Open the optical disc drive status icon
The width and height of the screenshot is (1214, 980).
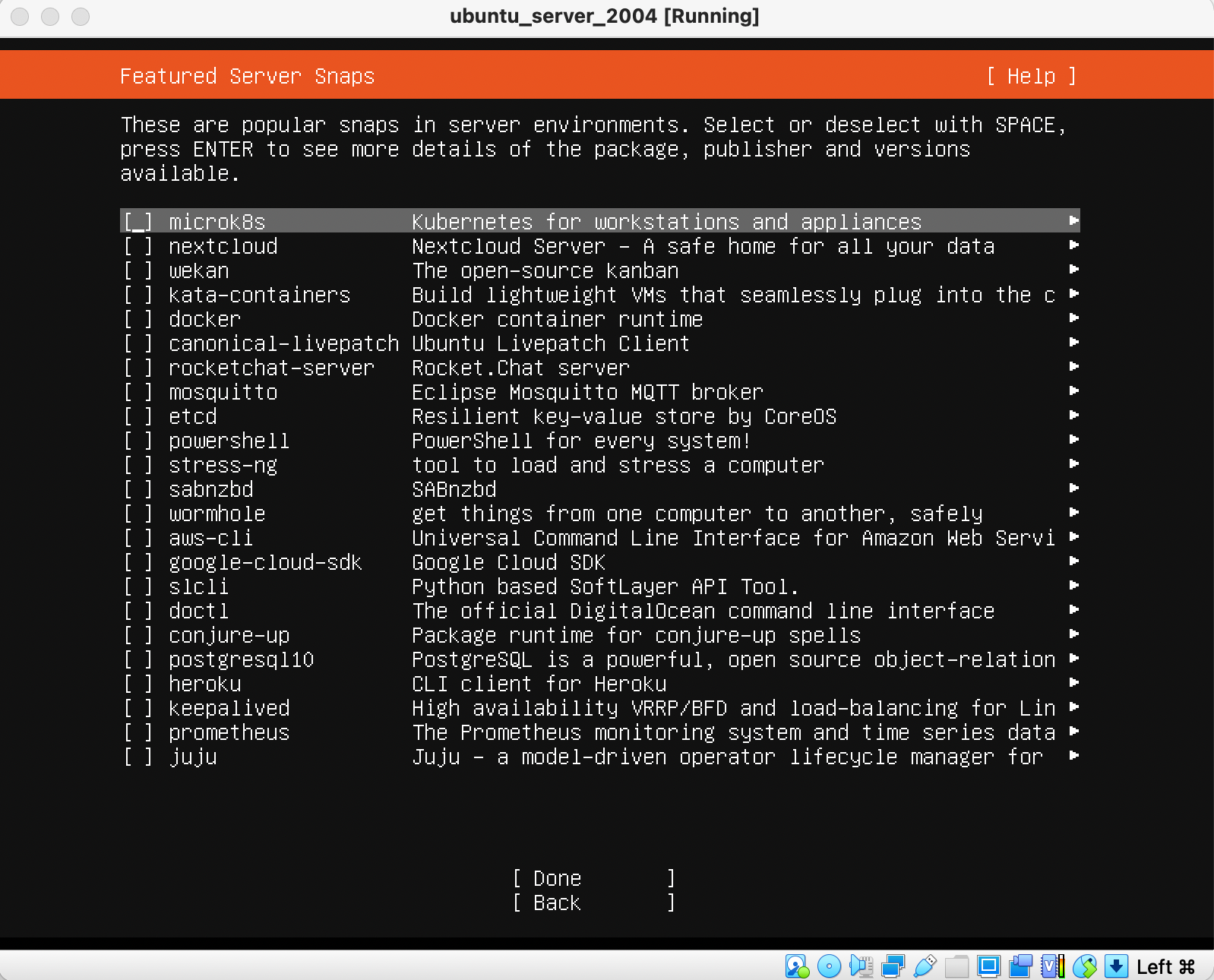tap(829, 966)
